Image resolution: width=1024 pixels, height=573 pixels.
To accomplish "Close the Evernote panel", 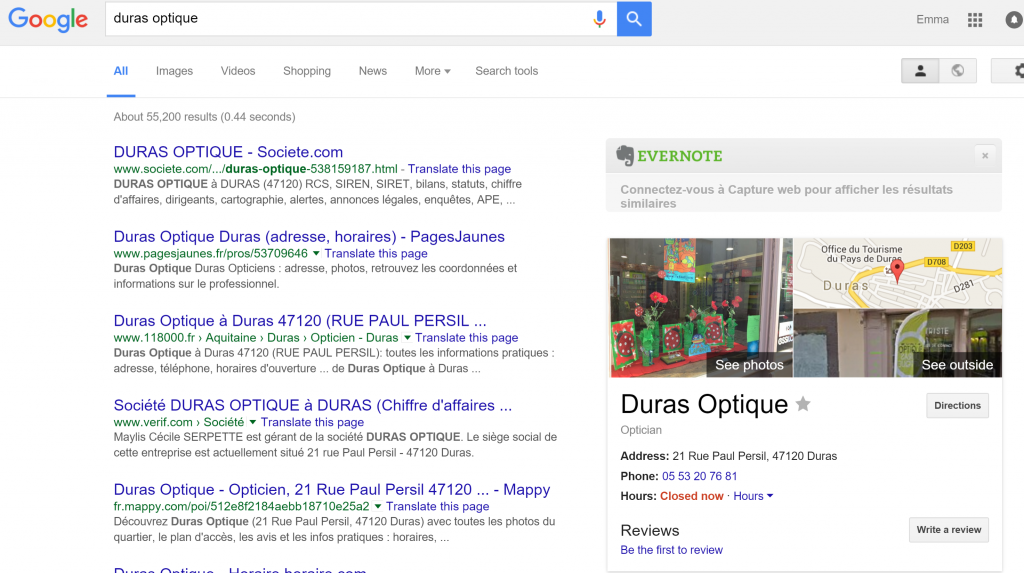I will [x=985, y=156].
